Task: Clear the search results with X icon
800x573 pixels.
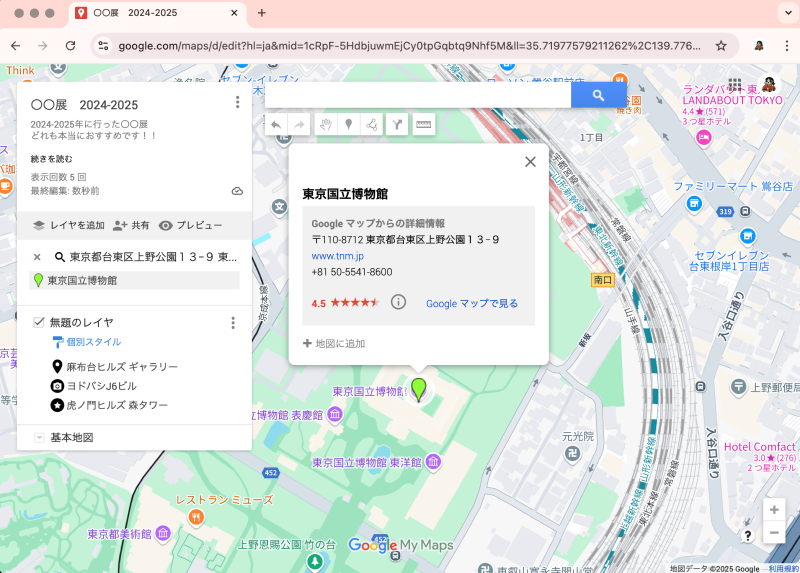Action: tap(37, 257)
